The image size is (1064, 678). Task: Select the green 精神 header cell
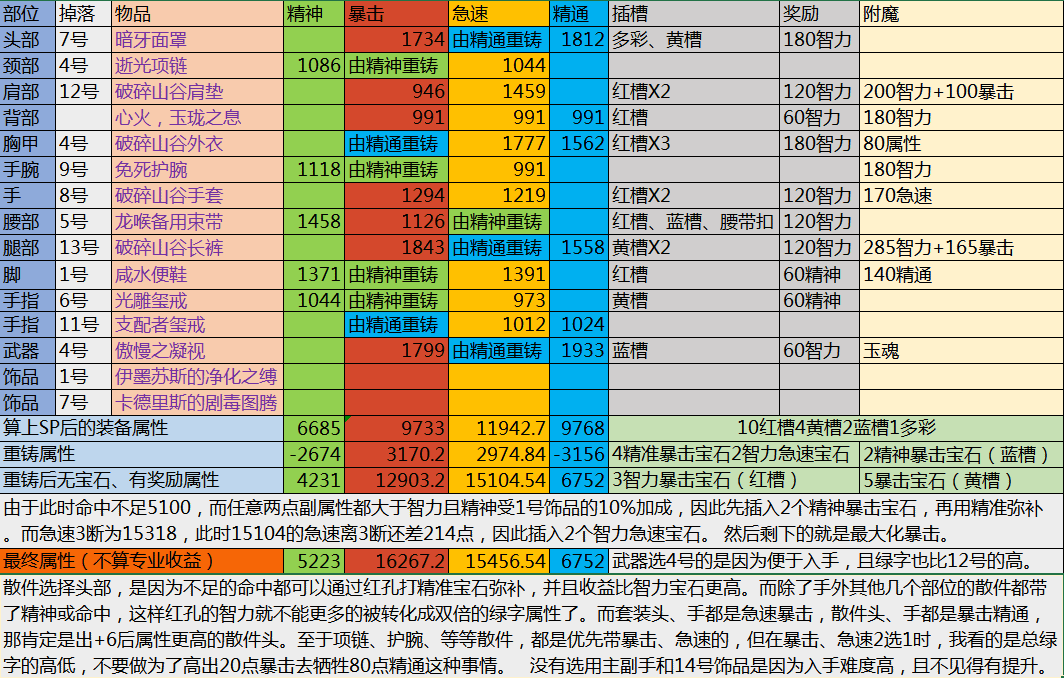(x=314, y=14)
